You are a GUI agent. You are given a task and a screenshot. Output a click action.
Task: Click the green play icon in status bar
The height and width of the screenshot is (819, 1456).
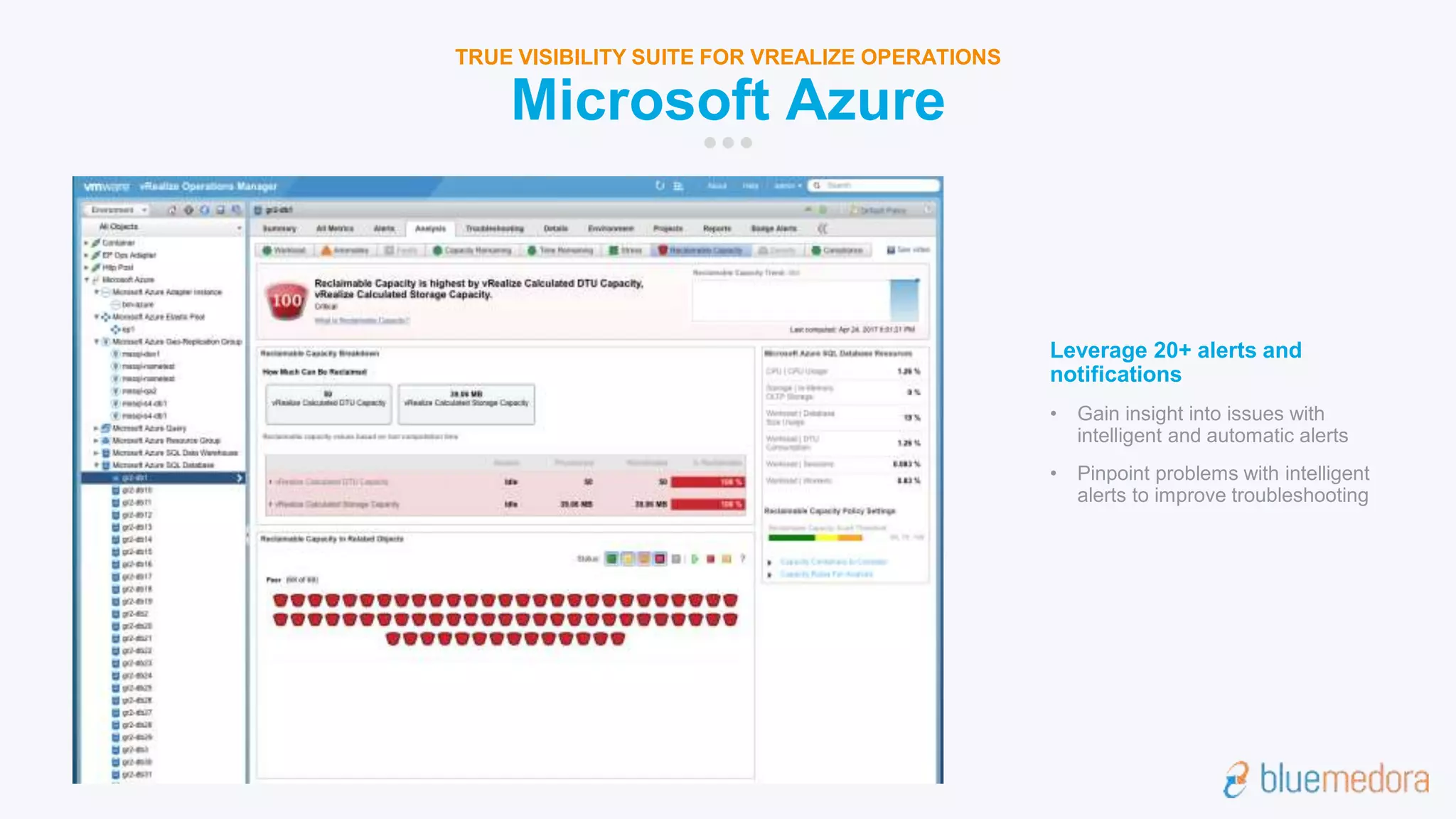[x=695, y=559]
